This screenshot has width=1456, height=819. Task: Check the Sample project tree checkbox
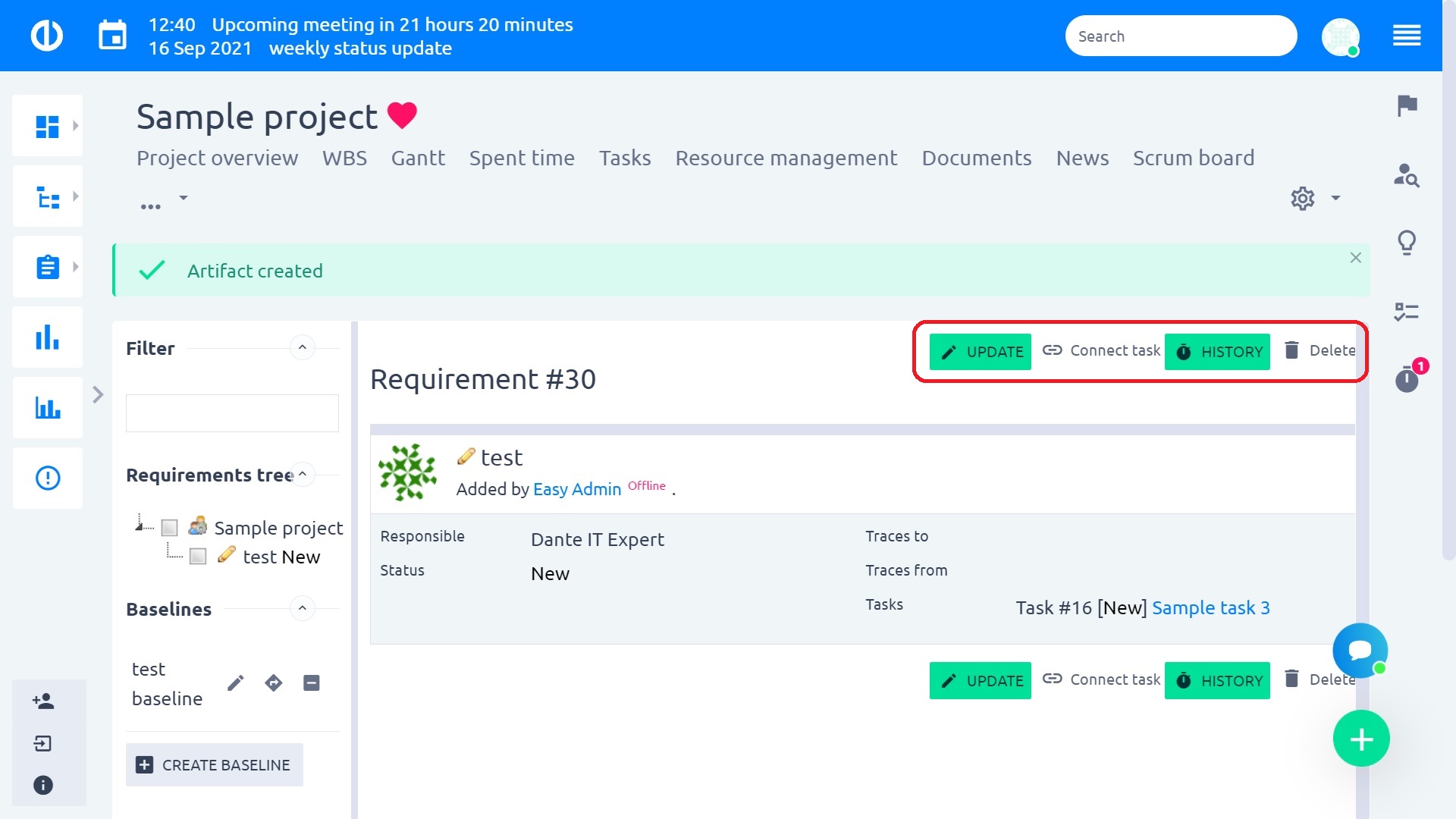pos(170,528)
